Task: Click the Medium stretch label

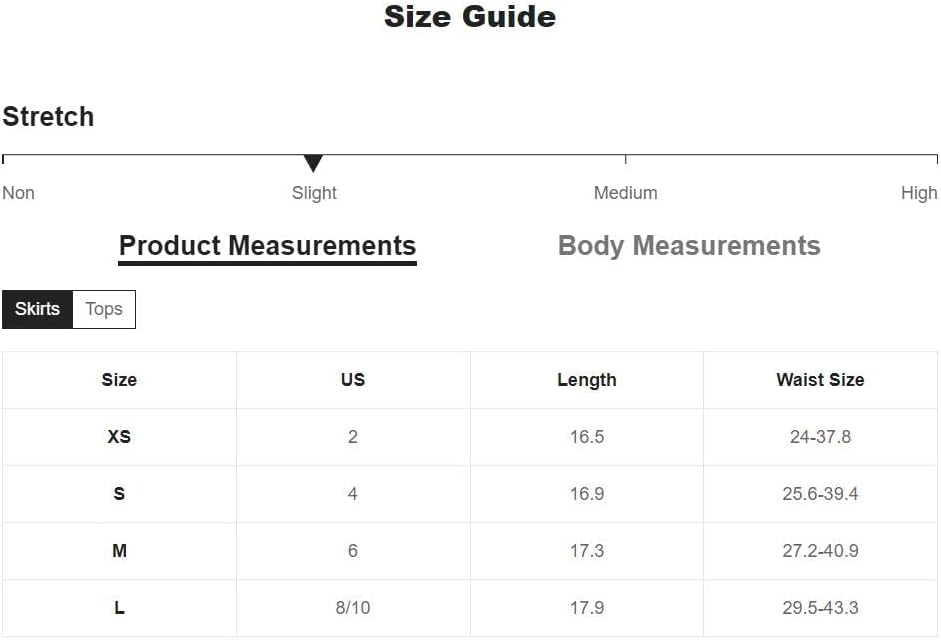Action: point(626,193)
